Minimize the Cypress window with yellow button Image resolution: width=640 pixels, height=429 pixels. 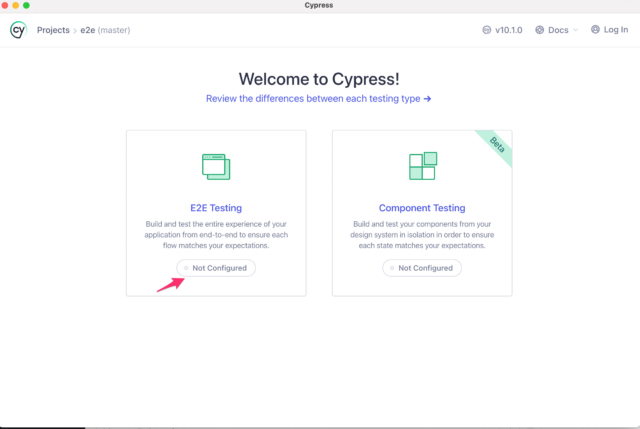(x=16, y=5)
